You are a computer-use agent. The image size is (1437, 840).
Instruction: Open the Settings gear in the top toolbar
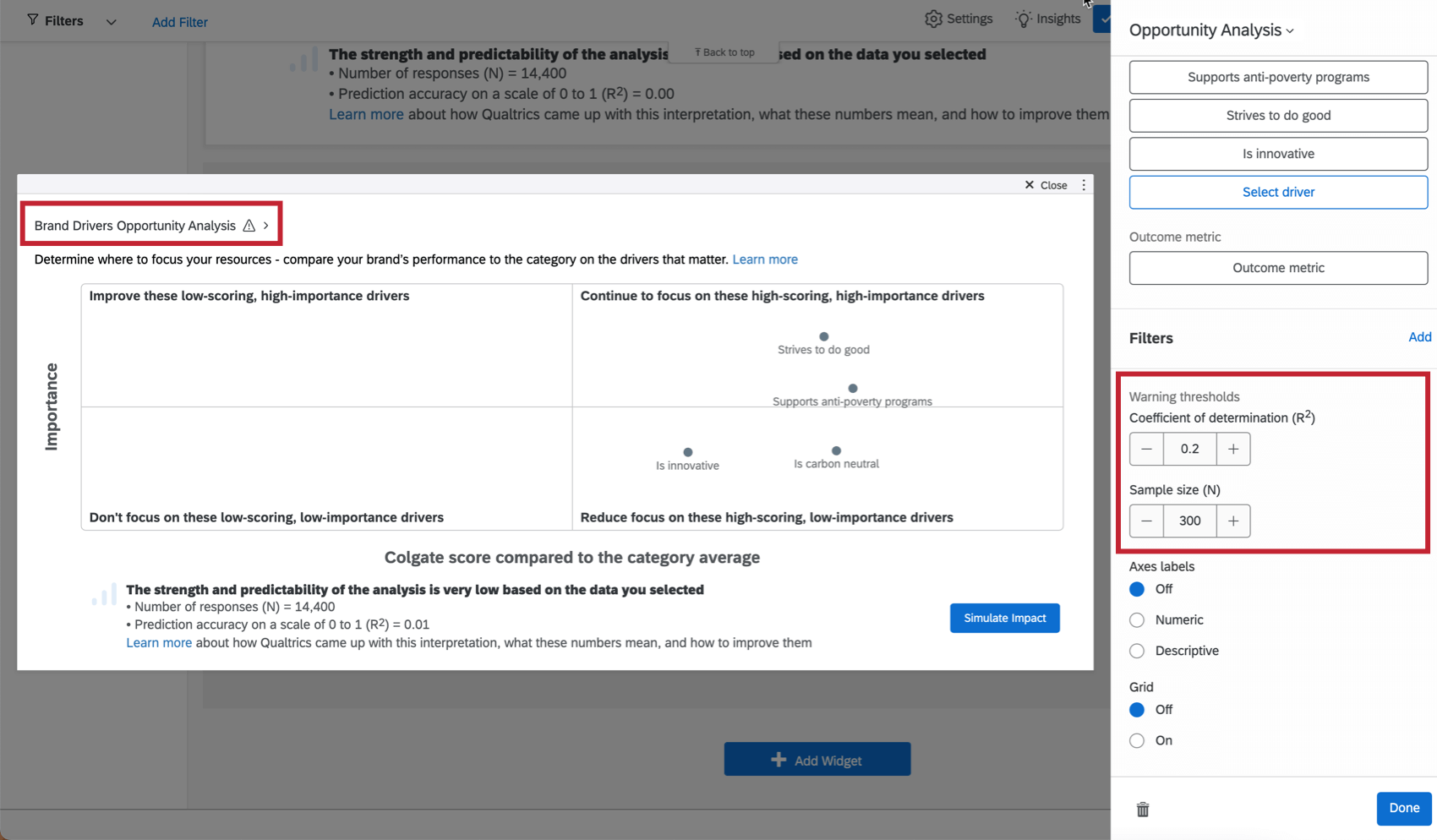pyautogui.click(x=933, y=18)
